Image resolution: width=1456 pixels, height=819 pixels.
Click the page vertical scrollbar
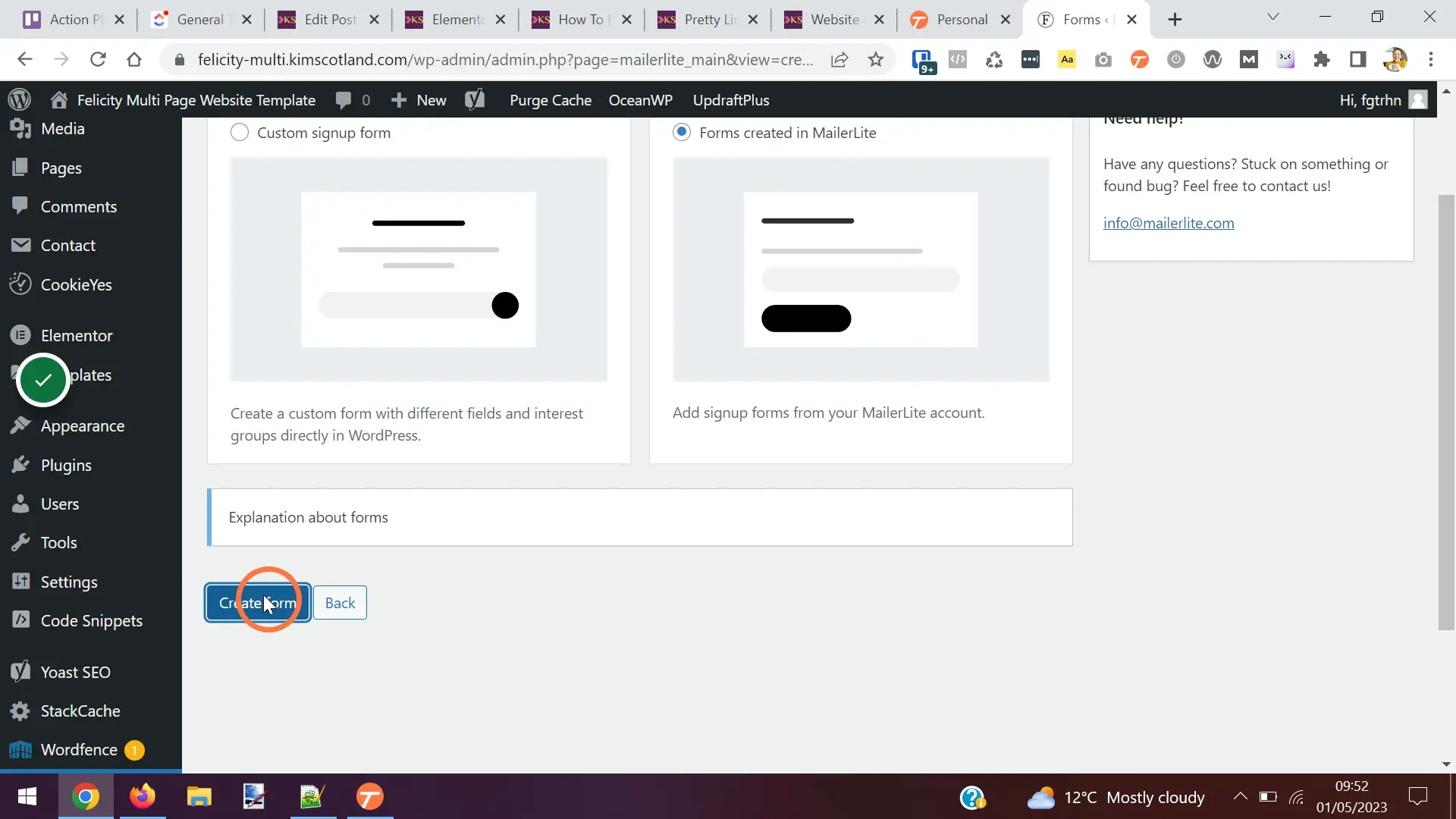[1446, 412]
